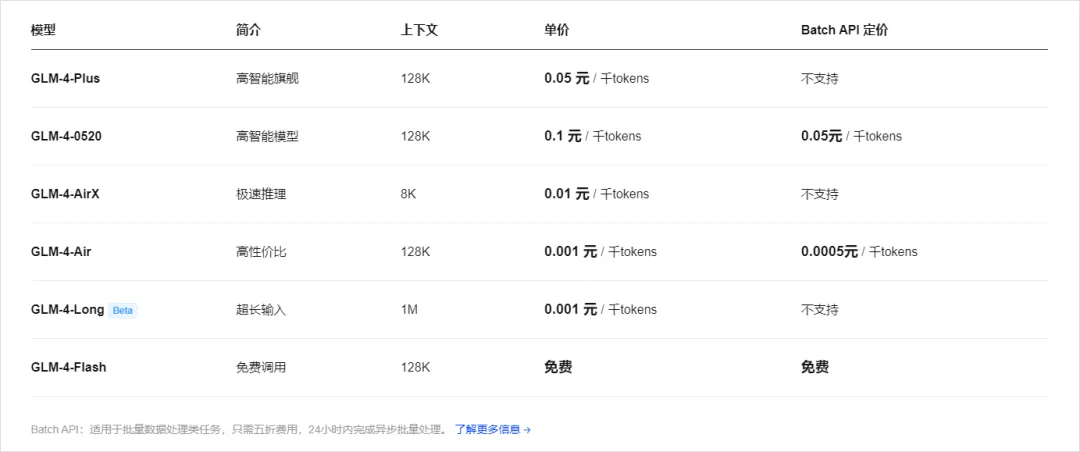Select the GLM-4-Plus model name
1080x452 pixels.
coord(65,78)
